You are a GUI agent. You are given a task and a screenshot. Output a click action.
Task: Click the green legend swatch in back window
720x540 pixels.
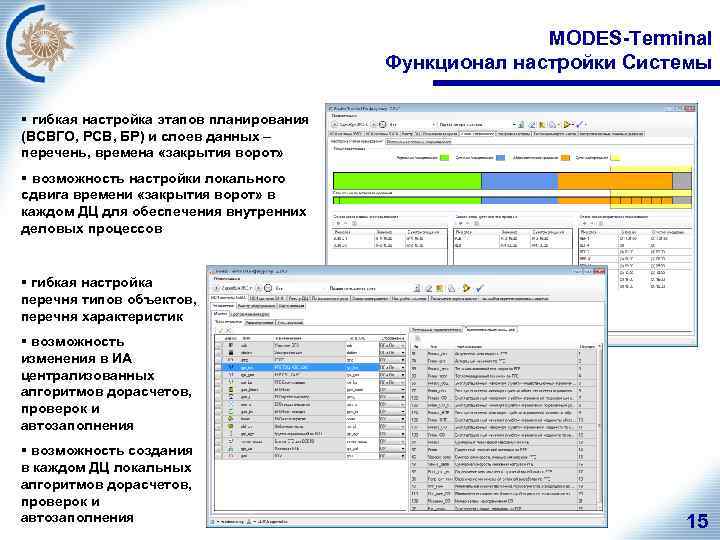[444, 158]
